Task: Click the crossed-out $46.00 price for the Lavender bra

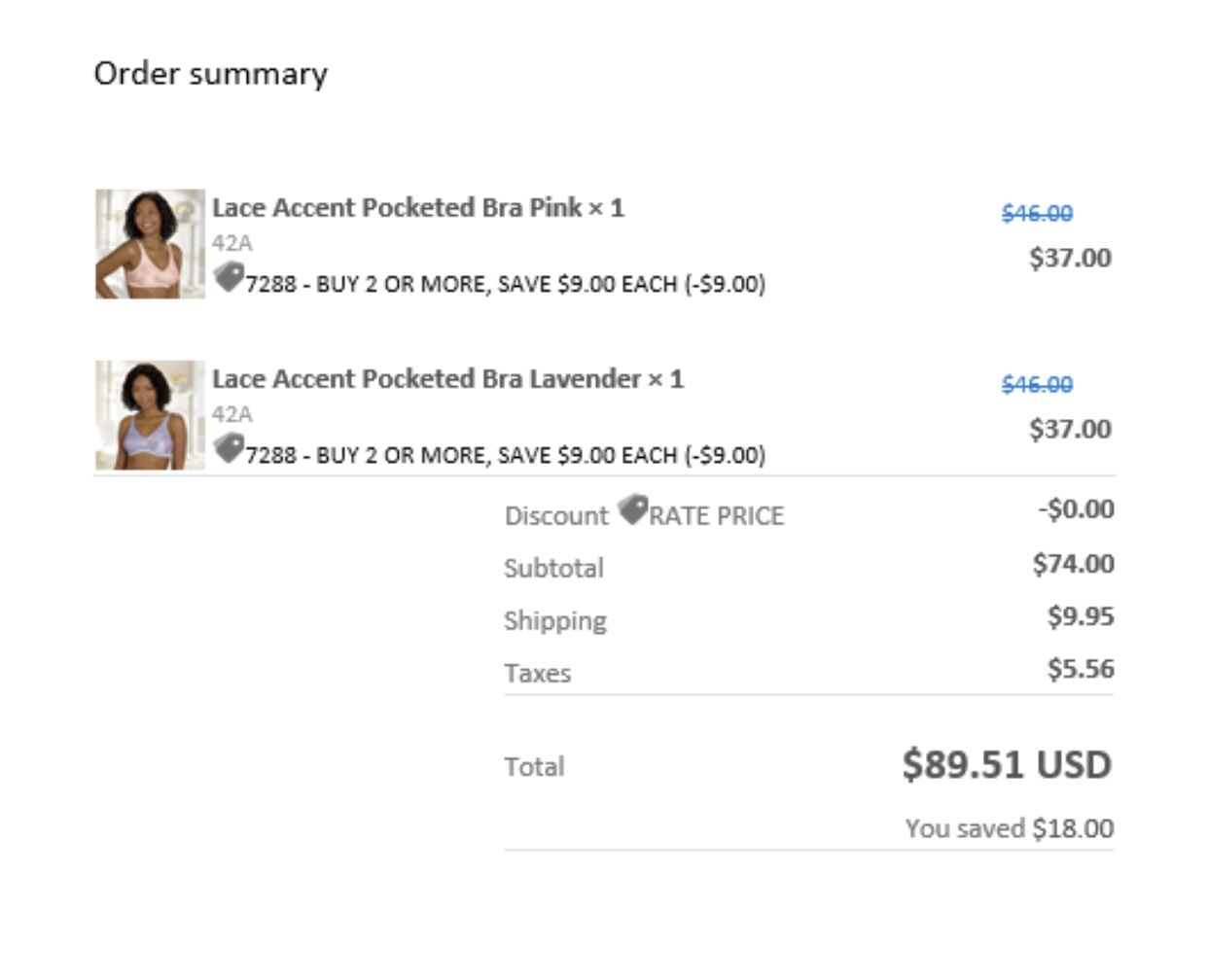Action: pyautogui.click(x=1037, y=385)
